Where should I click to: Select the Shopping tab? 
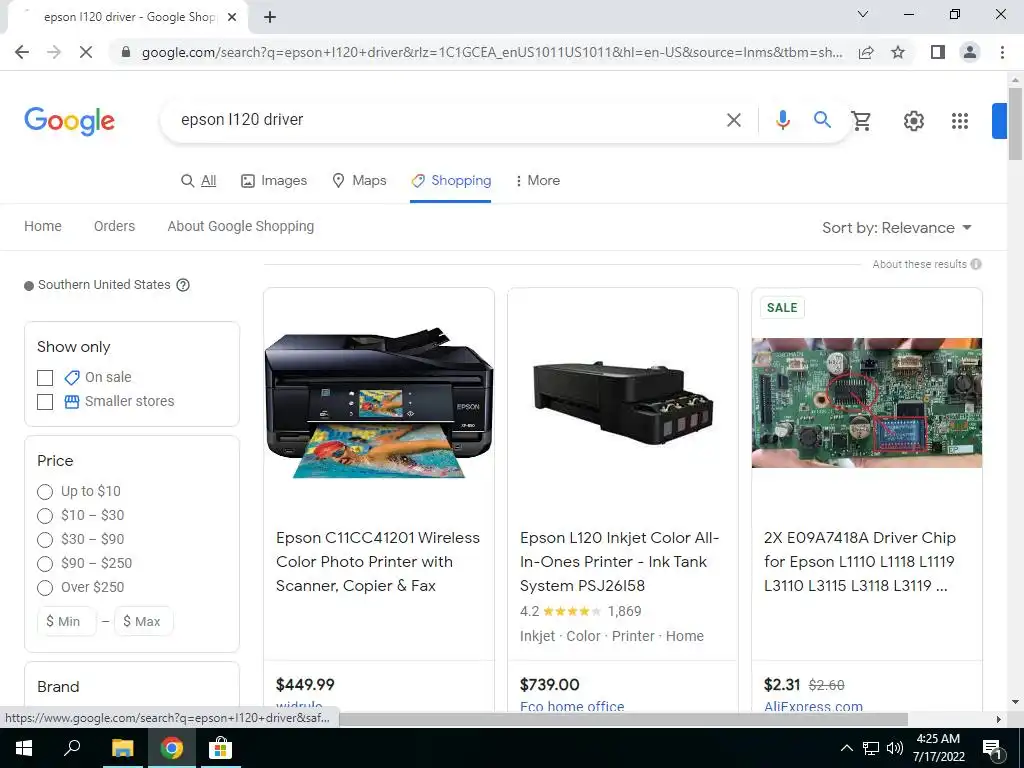click(x=451, y=180)
